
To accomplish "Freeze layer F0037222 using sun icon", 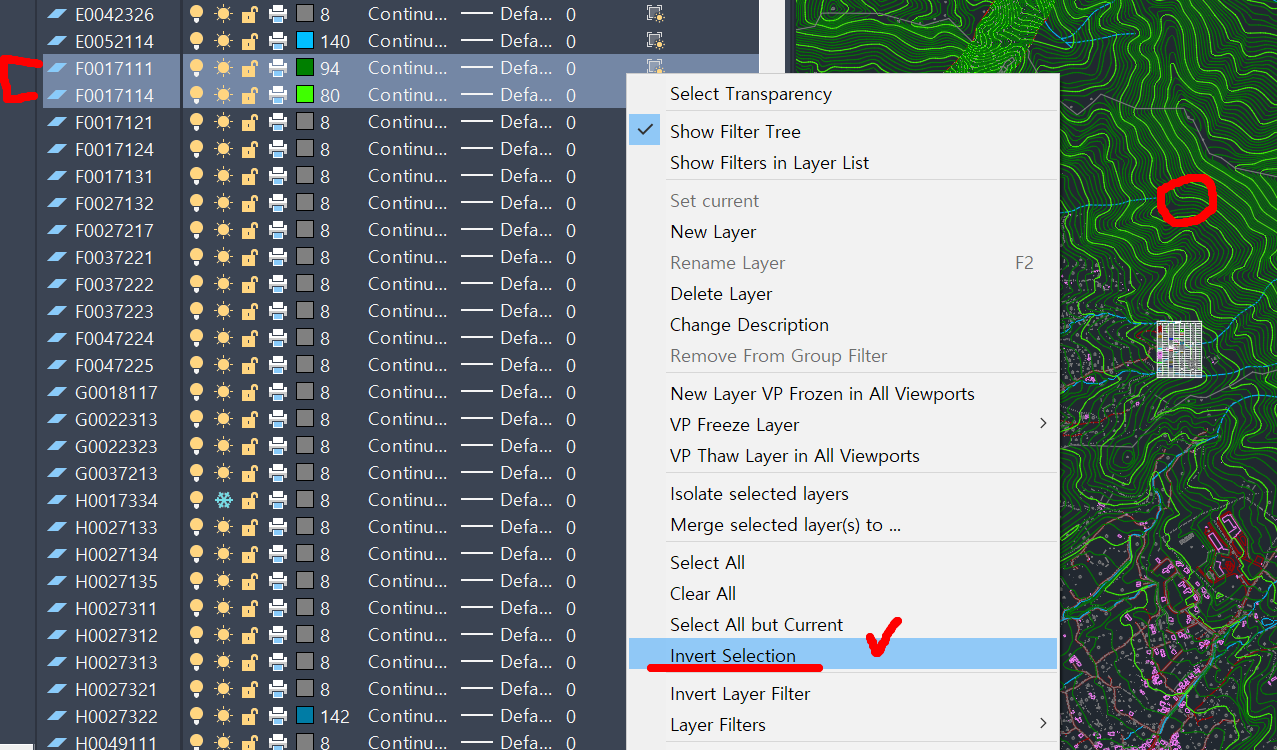I will click(x=223, y=284).
